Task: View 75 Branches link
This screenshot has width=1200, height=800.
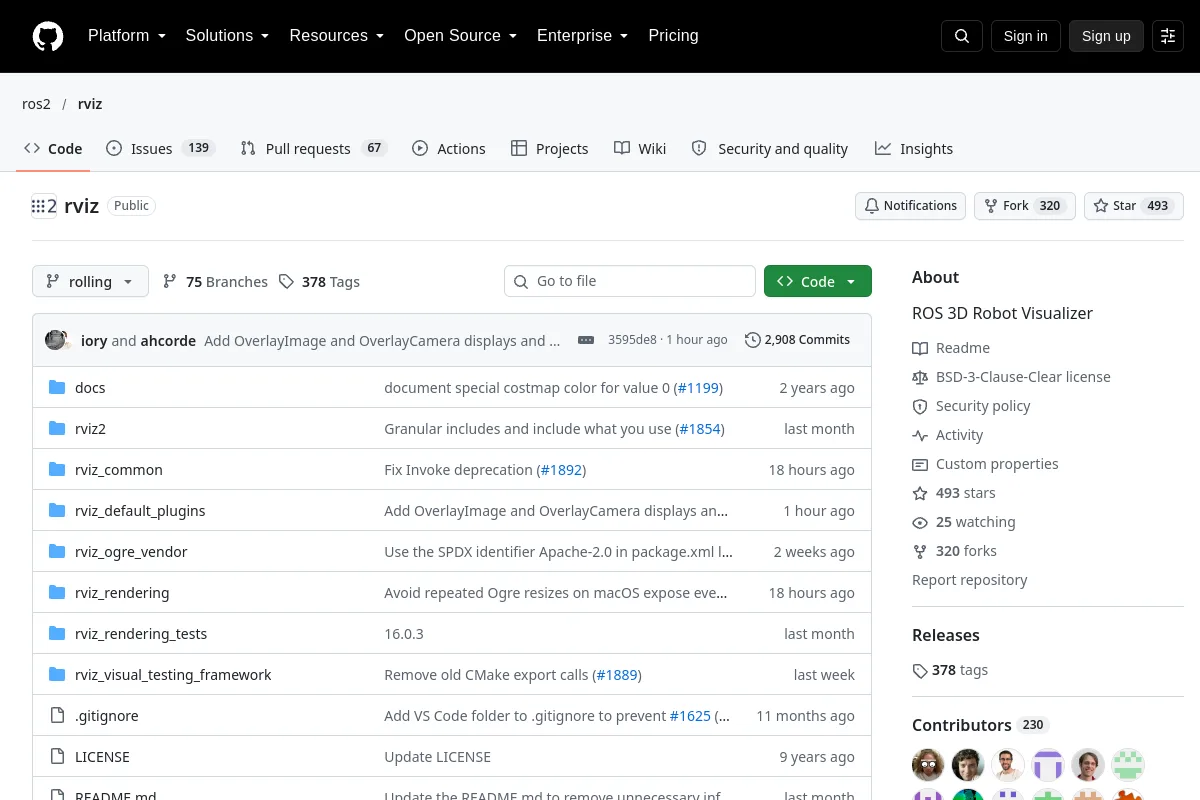Action: 215,282
